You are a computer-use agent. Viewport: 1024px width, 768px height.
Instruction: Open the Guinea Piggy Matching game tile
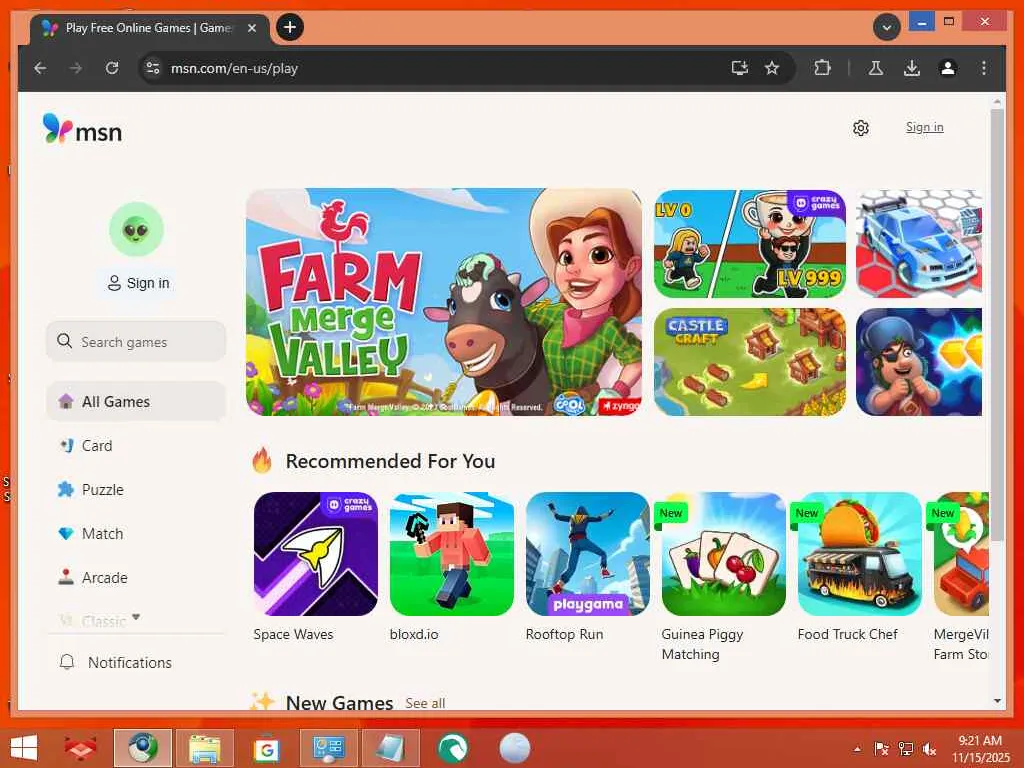724,554
